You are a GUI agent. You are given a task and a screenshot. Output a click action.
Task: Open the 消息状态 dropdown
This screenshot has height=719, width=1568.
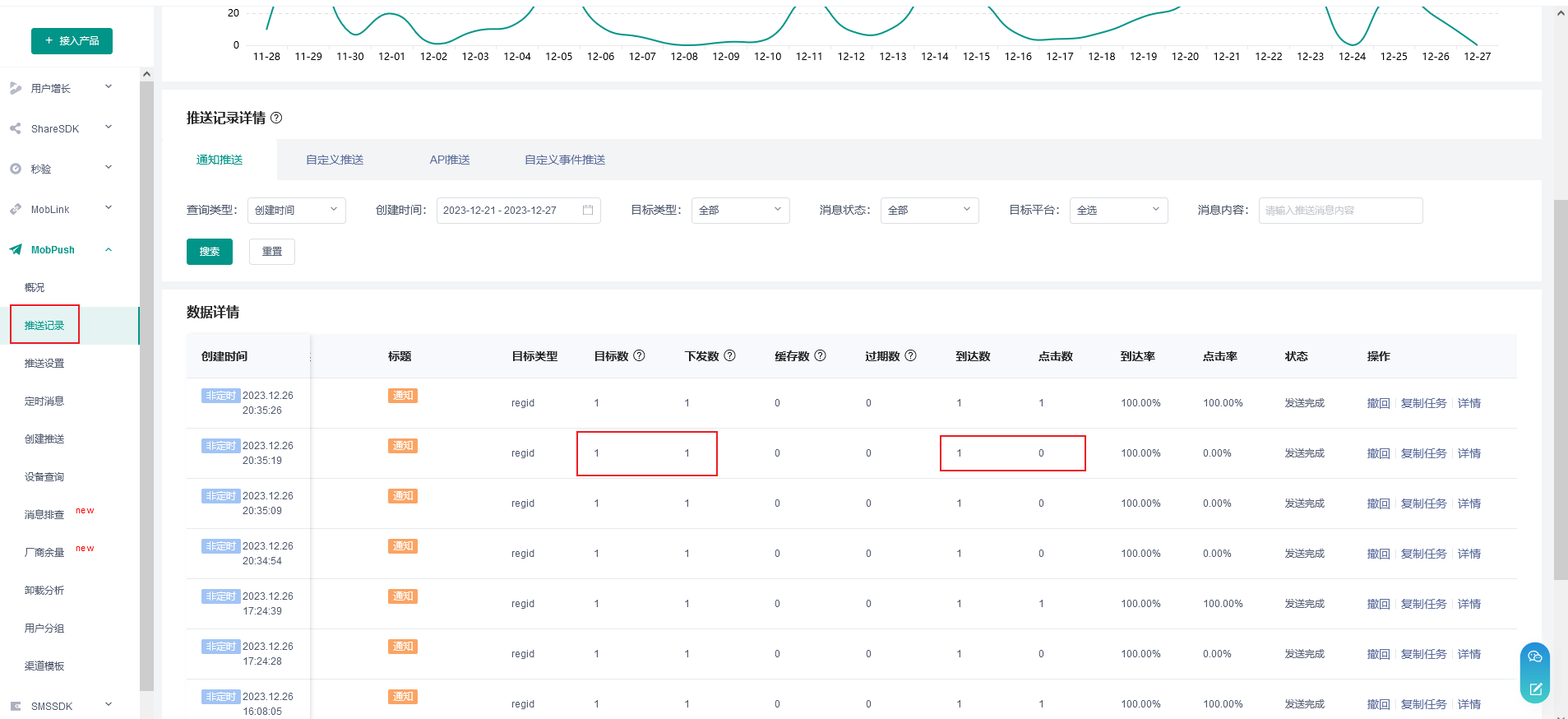[930, 210]
